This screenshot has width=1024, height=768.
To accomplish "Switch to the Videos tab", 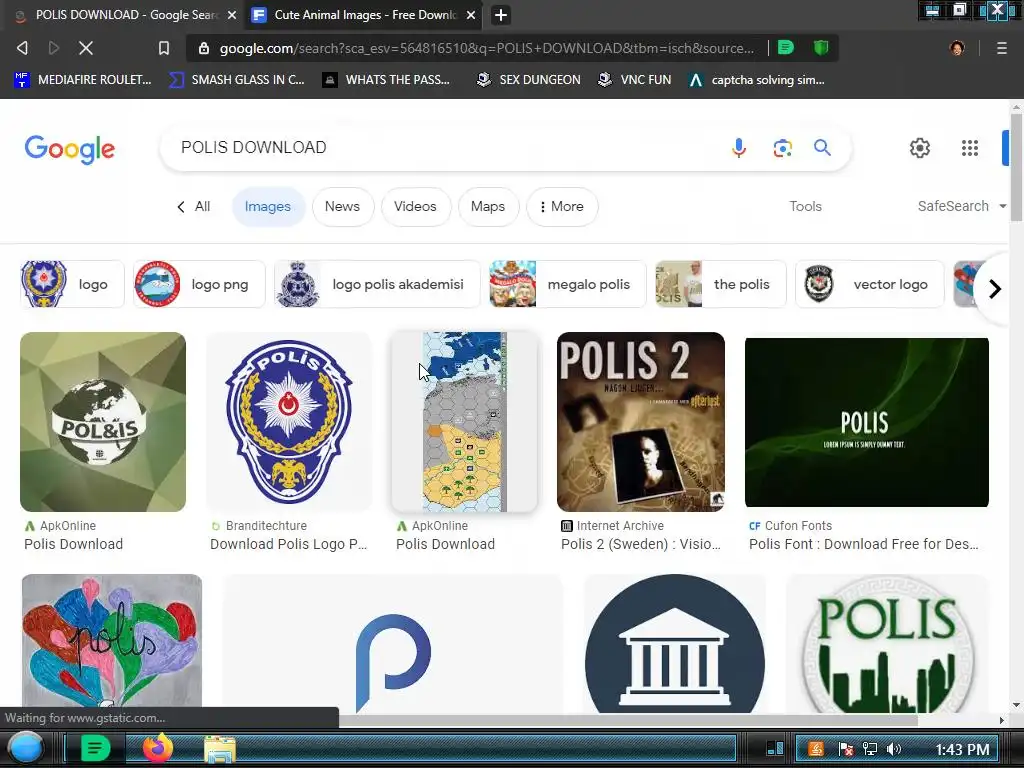I will pyautogui.click(x=415, y=206).
